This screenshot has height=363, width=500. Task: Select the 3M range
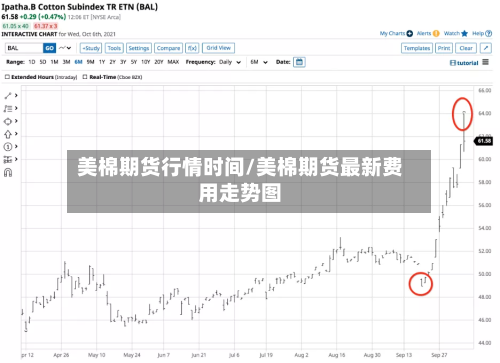tap(66, 62)
